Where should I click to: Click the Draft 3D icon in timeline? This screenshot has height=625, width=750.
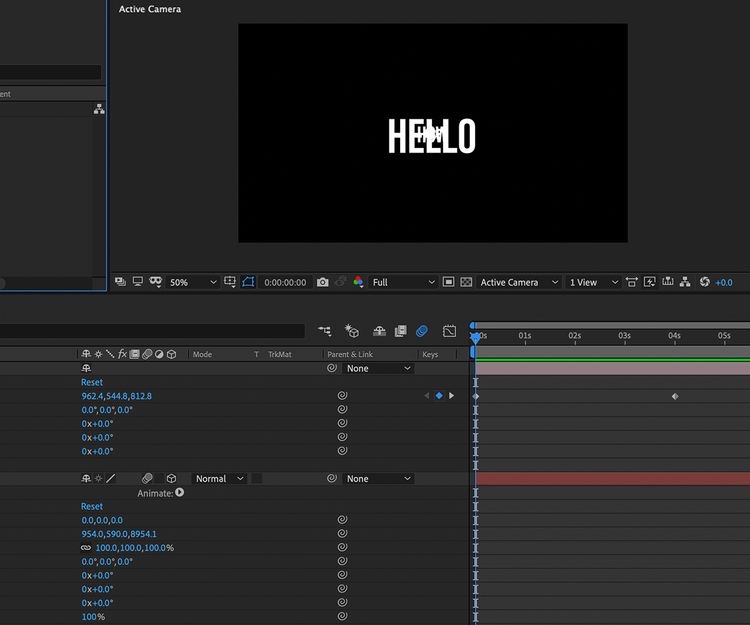coord(351,331)
